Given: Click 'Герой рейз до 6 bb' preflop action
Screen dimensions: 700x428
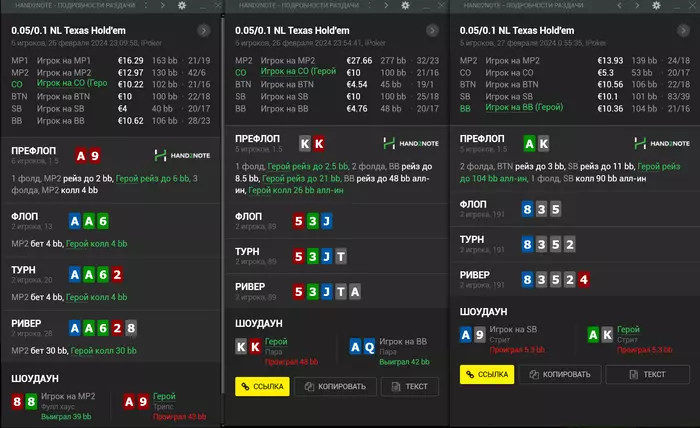Looking at the screenshot, I should [x=152, y=178].
